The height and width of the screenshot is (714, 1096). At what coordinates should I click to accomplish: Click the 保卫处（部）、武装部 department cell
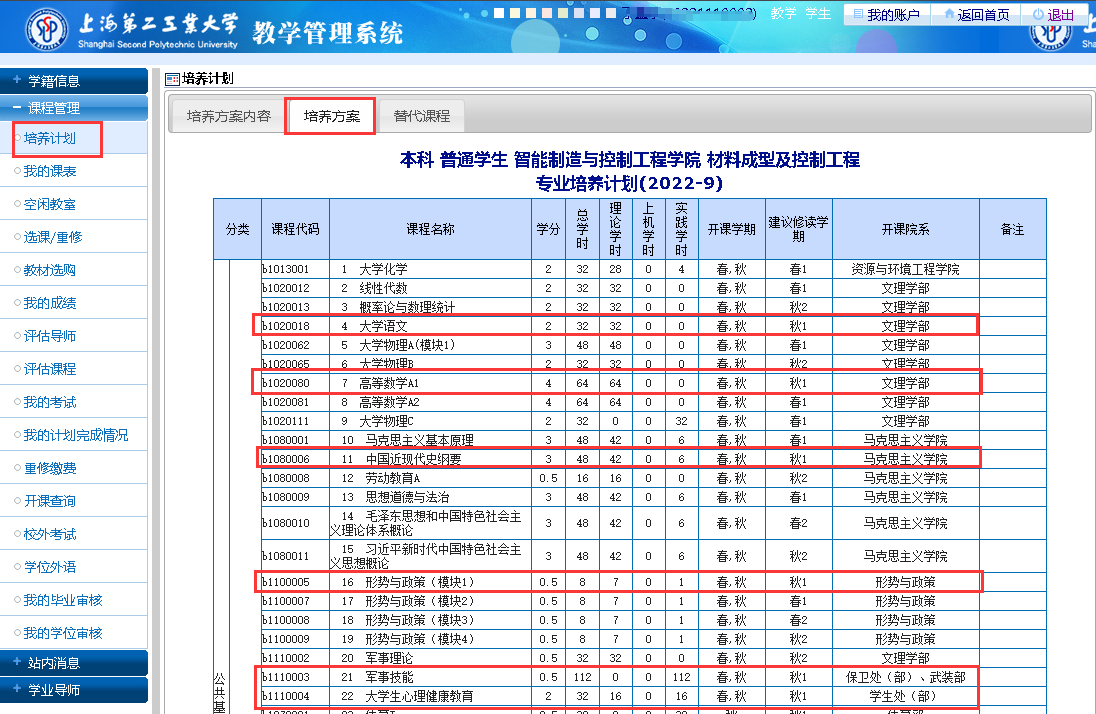point(905,677)
